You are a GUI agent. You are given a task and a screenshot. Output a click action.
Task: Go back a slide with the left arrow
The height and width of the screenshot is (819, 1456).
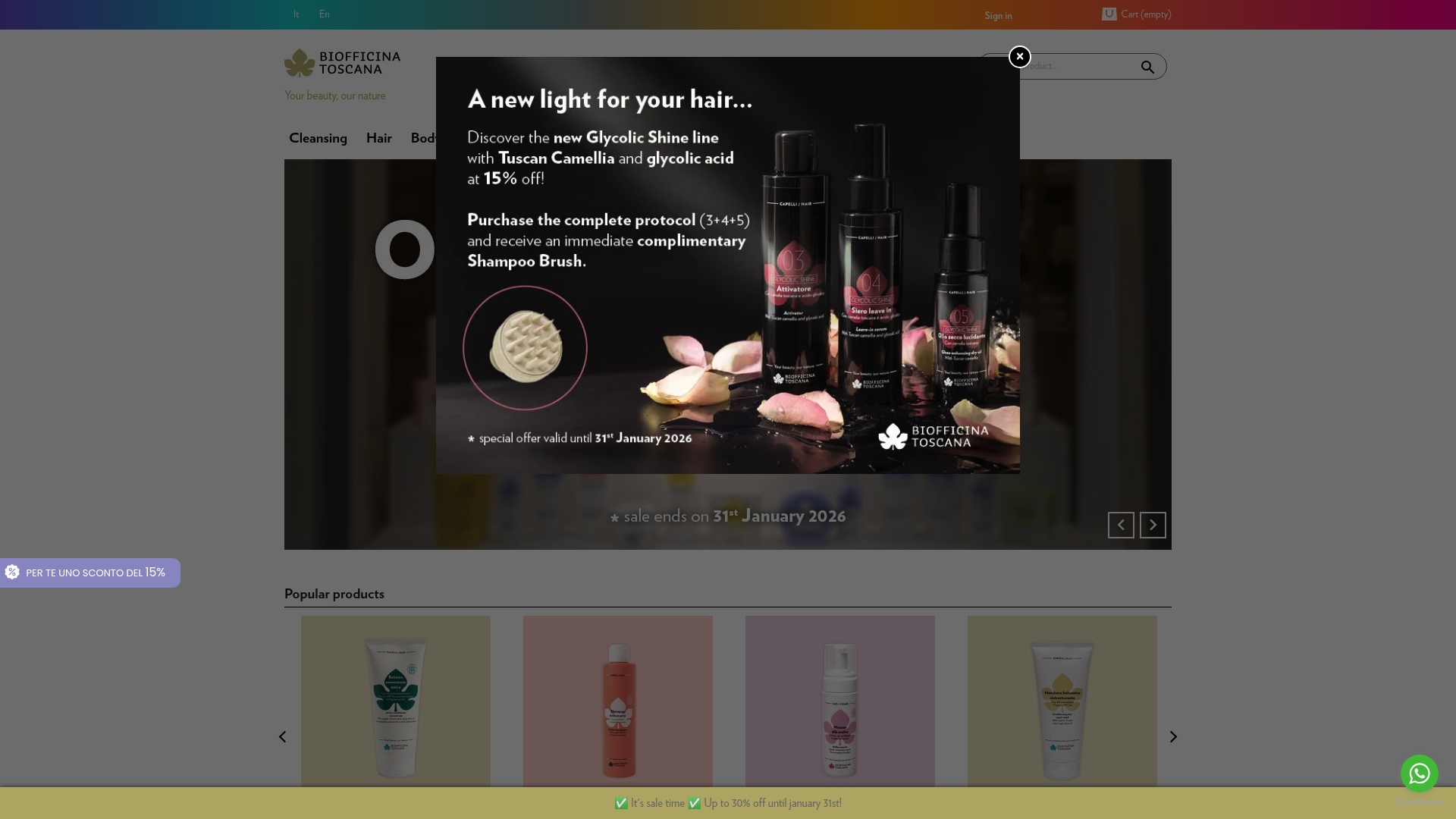[x=1121, y=525]
